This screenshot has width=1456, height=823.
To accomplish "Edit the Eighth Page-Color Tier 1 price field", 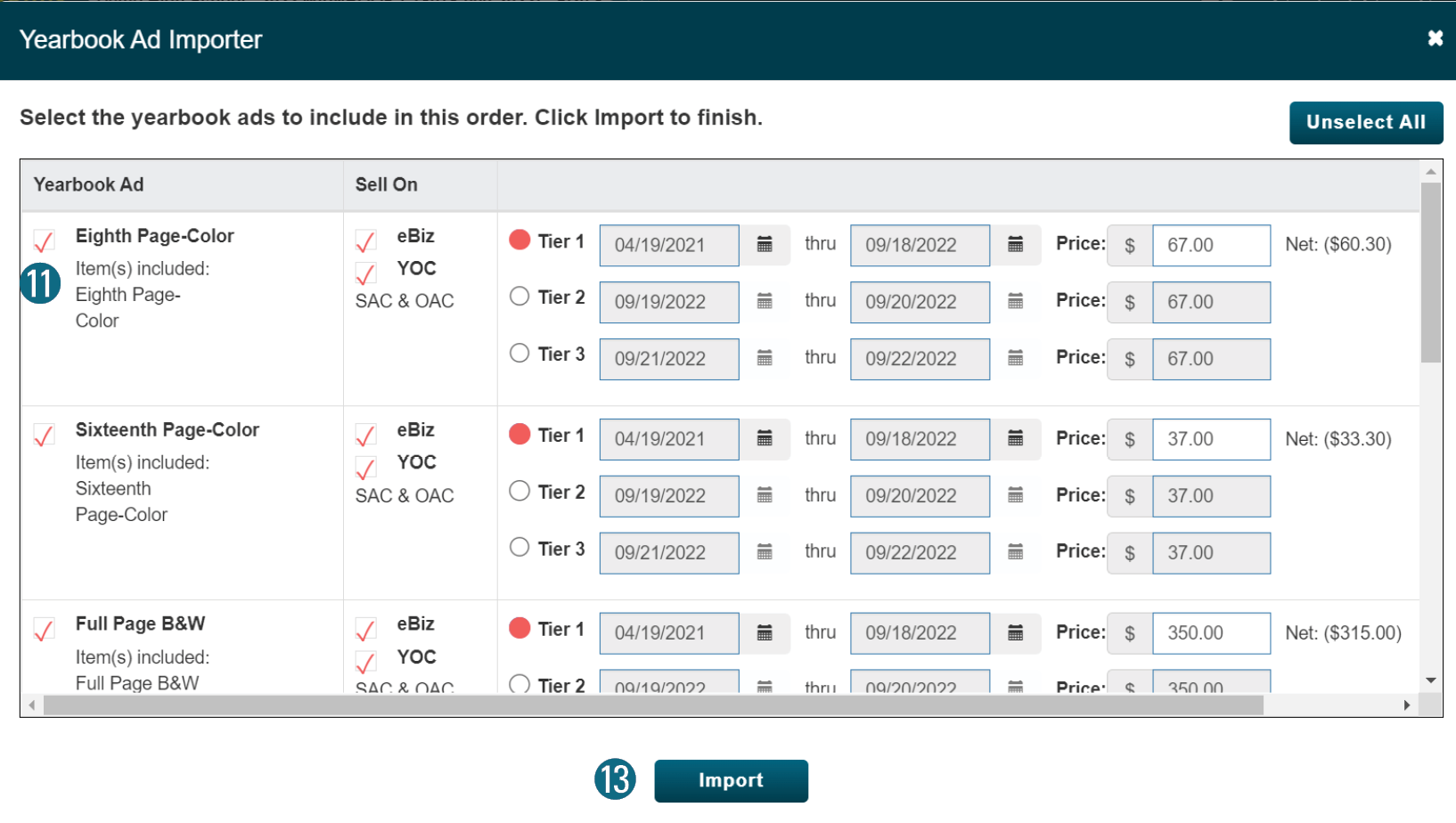I will click(x=1211, y=245).
